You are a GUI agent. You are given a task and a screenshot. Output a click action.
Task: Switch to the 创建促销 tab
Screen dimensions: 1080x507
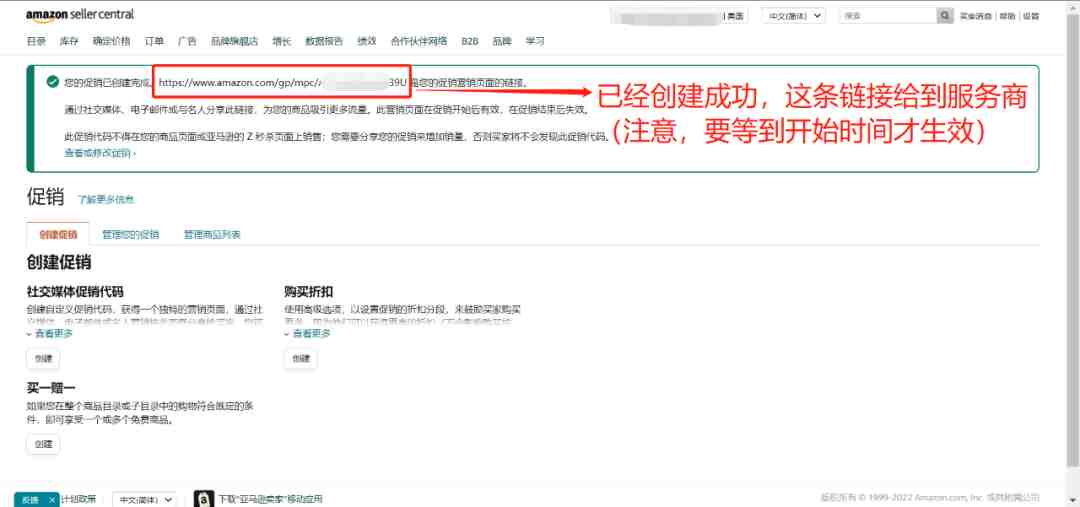[x=58, y=234]
